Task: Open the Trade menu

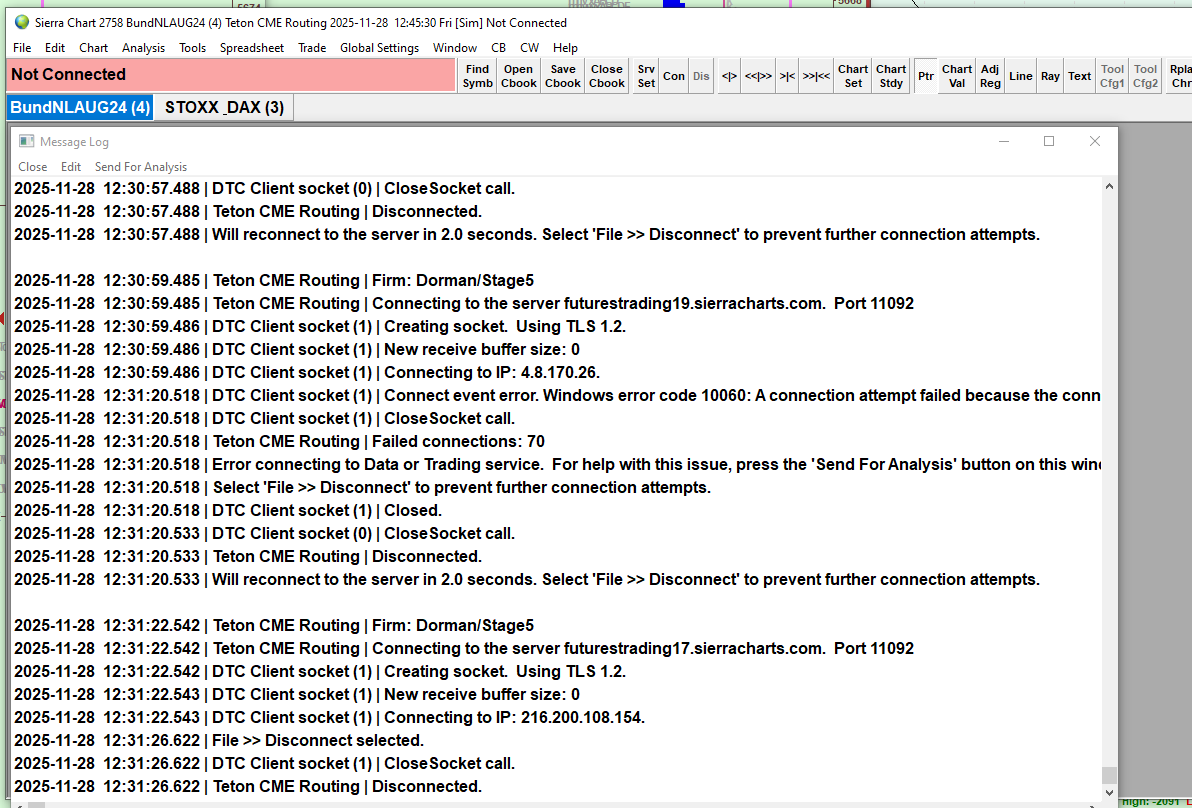Action: pyautogui.click(x=312, y=47)
